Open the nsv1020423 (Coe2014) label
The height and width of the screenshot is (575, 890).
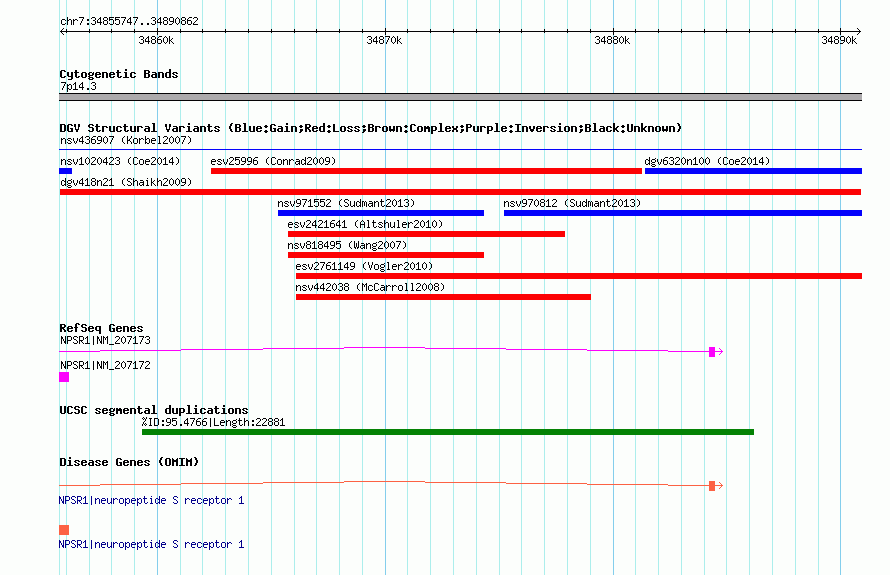[120, 161]
